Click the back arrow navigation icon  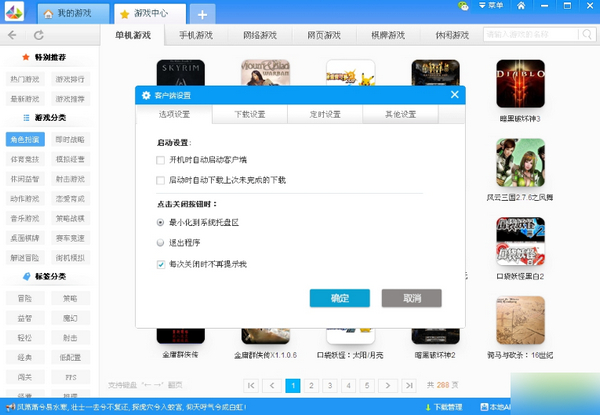(x=12, y=35)
